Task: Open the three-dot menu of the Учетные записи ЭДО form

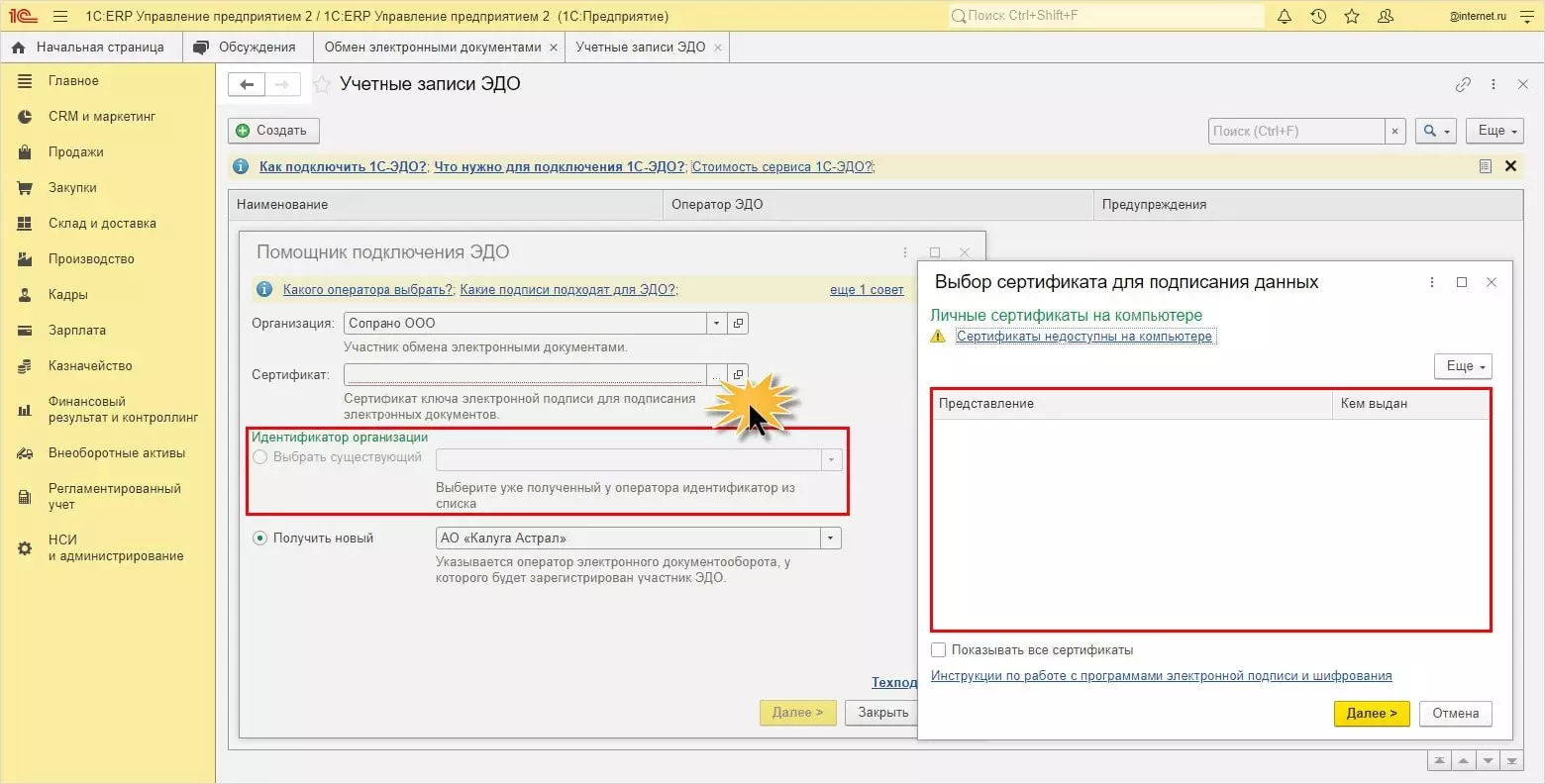Action: click(x=1493, y=85)
